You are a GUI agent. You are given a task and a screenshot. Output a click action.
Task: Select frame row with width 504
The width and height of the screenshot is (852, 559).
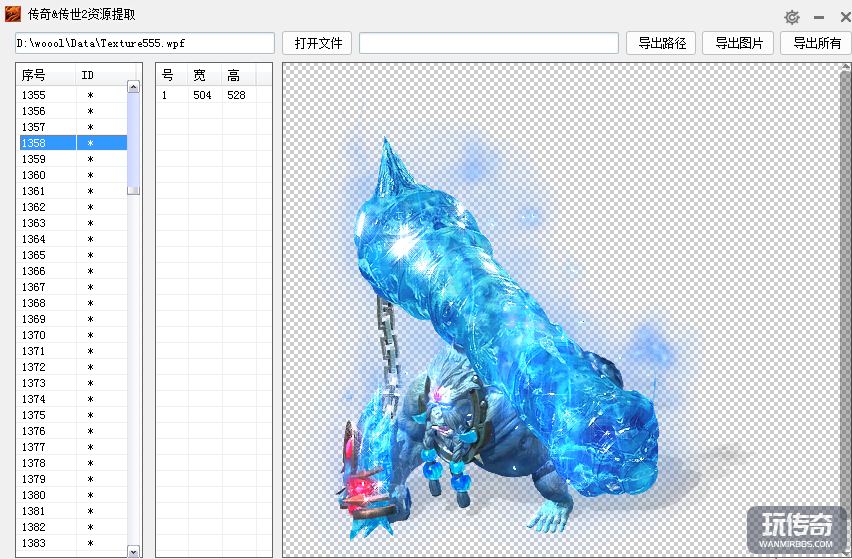214,95
